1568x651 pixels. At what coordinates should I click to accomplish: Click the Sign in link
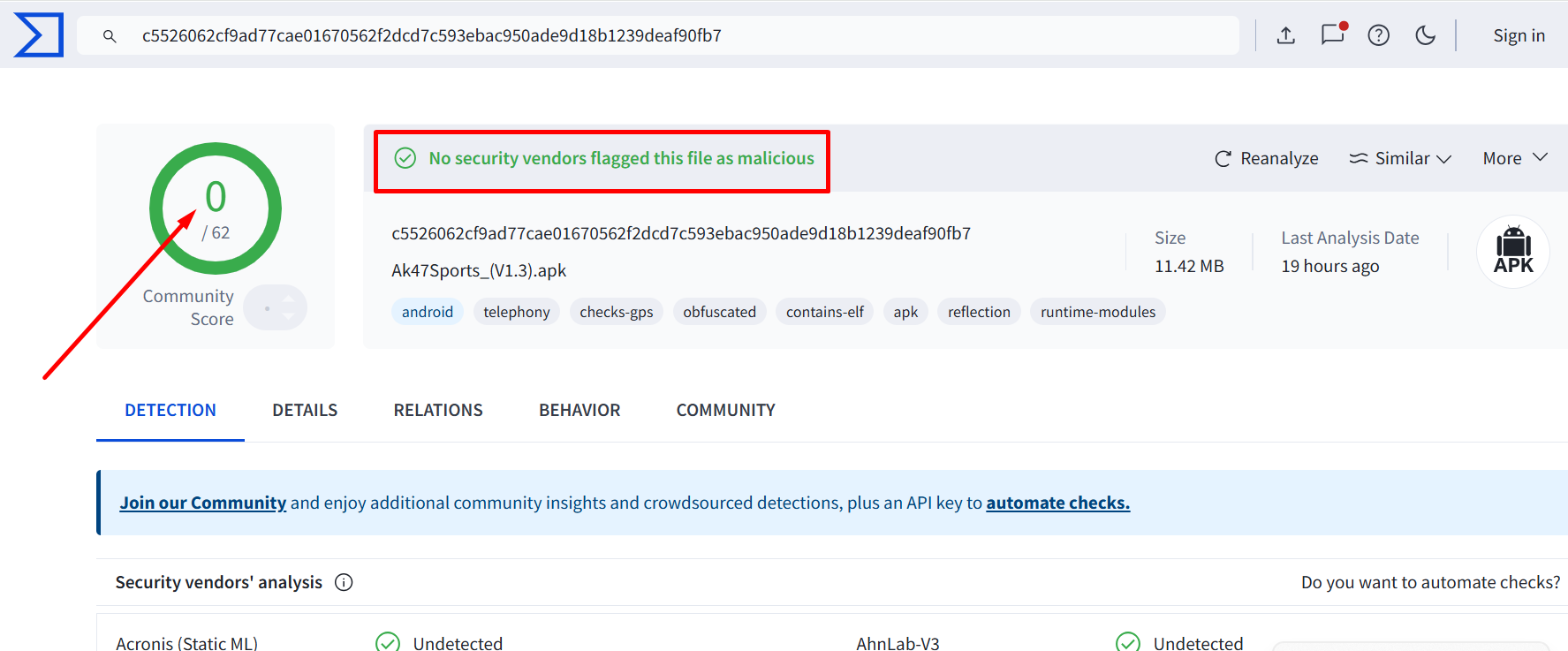(1519, 35)
